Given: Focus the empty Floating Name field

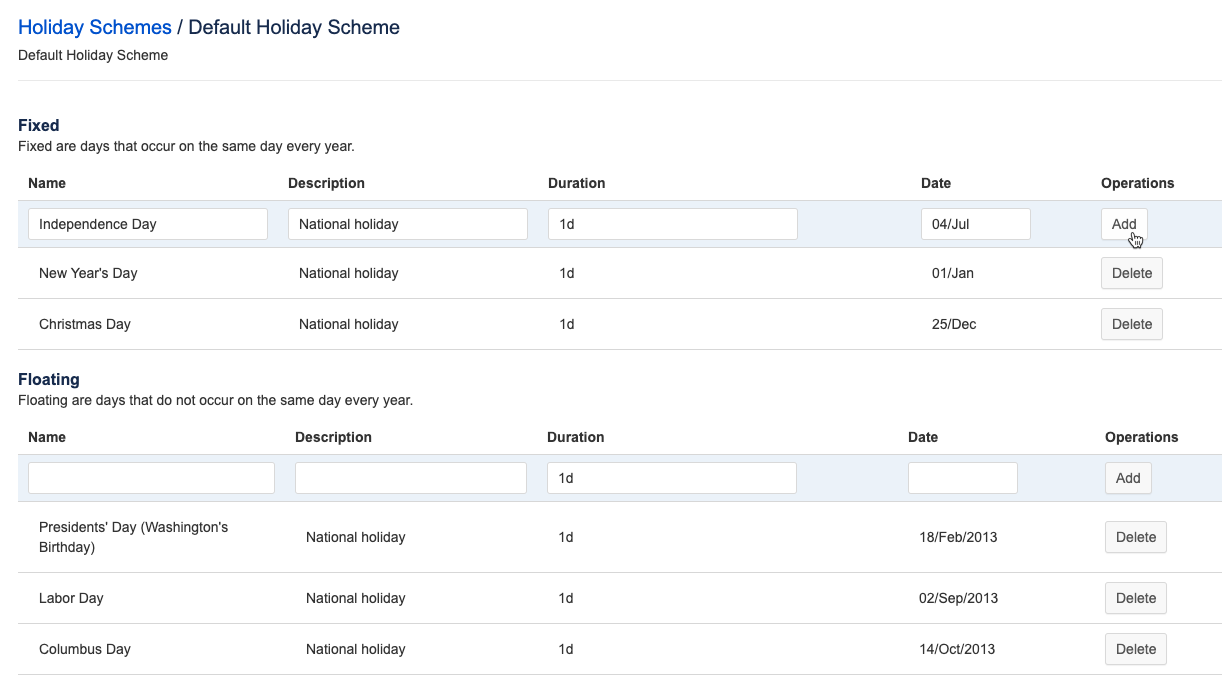Looking at the screenshot, I should point(151,478).
